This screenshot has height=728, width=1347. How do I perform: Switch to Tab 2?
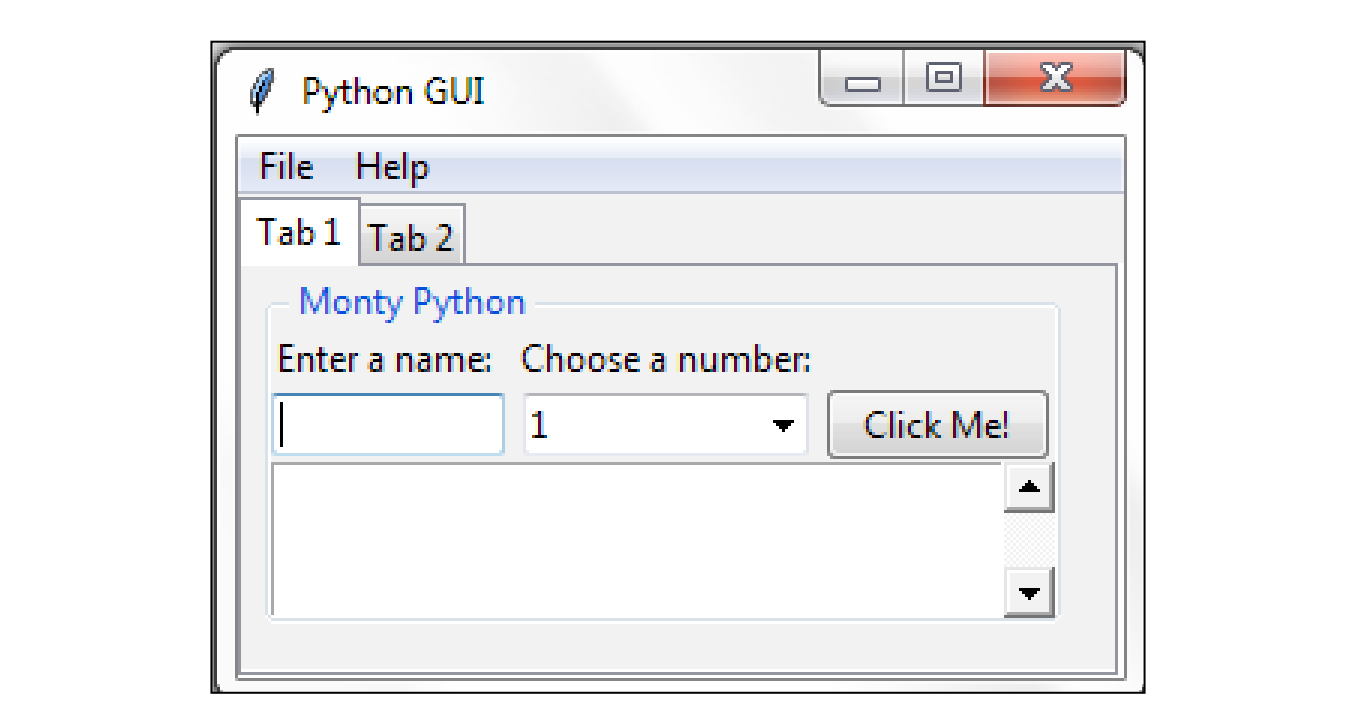pyautogui.click(x=411, y=237)
